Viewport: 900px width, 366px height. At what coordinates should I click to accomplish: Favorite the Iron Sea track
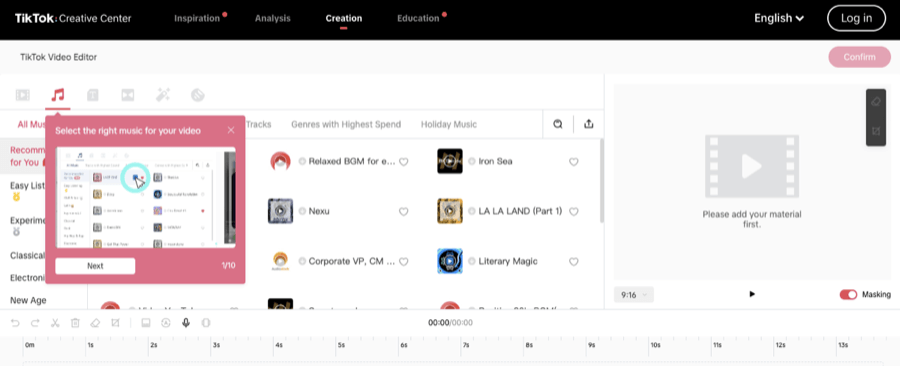tap(573, 162)
